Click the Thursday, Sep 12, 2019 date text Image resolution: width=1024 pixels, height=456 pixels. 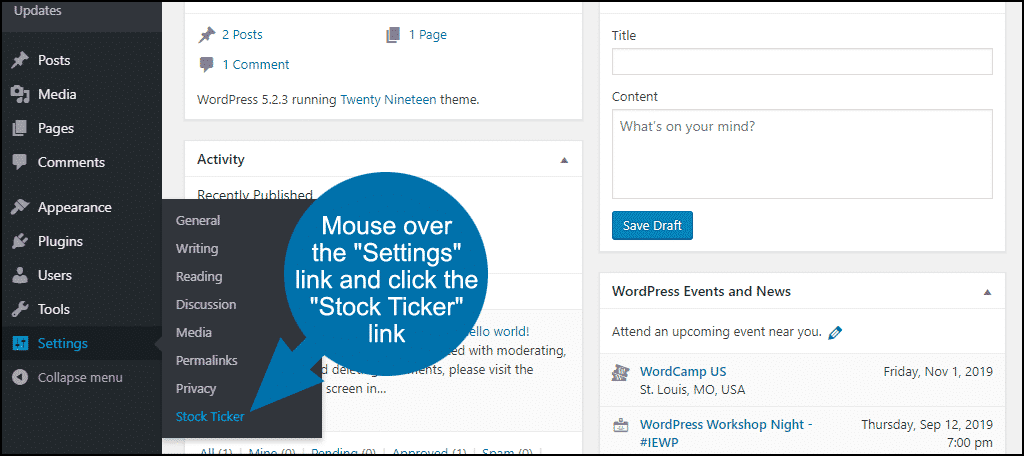tap(927, 425)
